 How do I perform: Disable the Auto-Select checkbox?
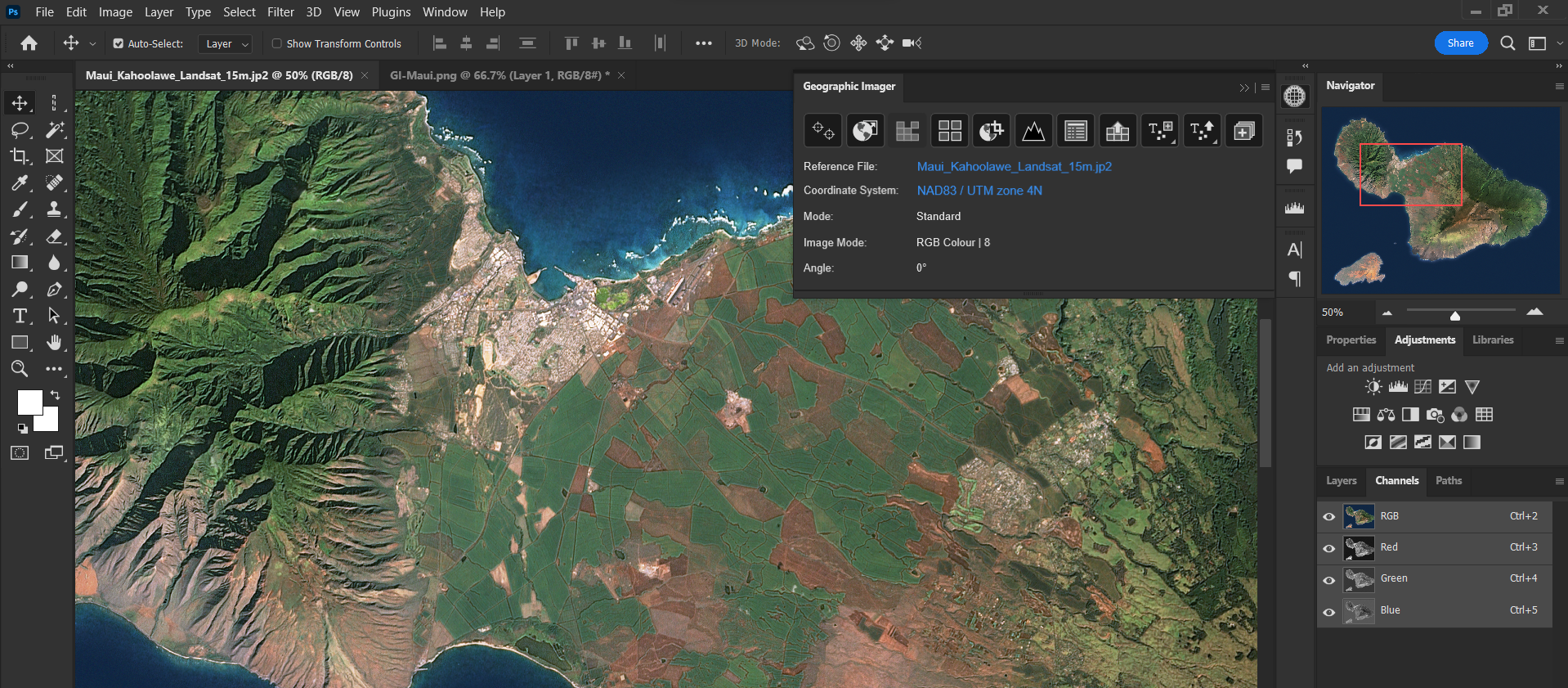[x=119, y=44]
